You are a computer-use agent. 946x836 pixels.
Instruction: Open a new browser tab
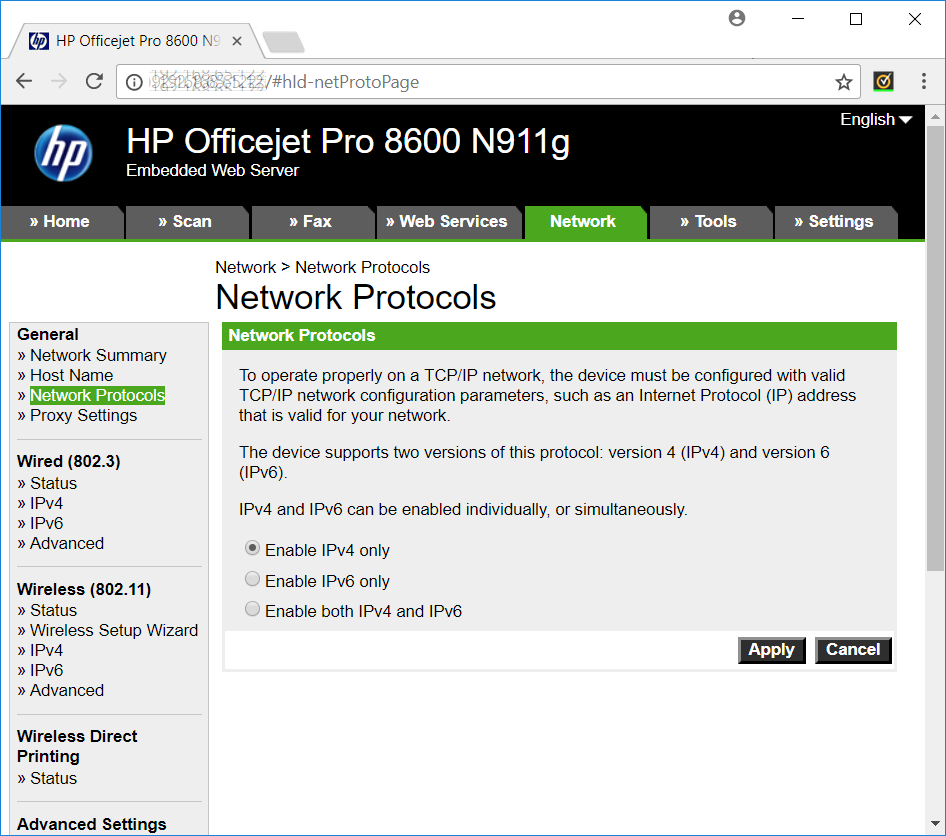[284, 42]
